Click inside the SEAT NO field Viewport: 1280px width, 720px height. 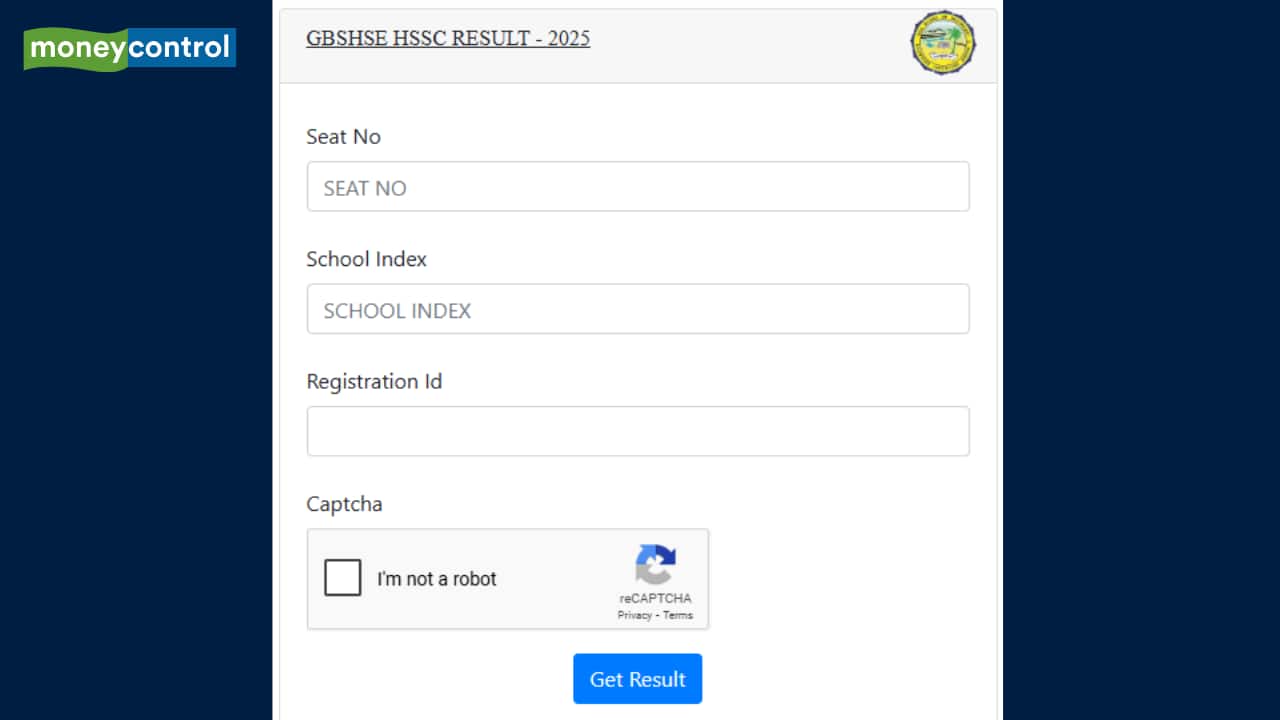pyautogui.click(x=637, y=186)
